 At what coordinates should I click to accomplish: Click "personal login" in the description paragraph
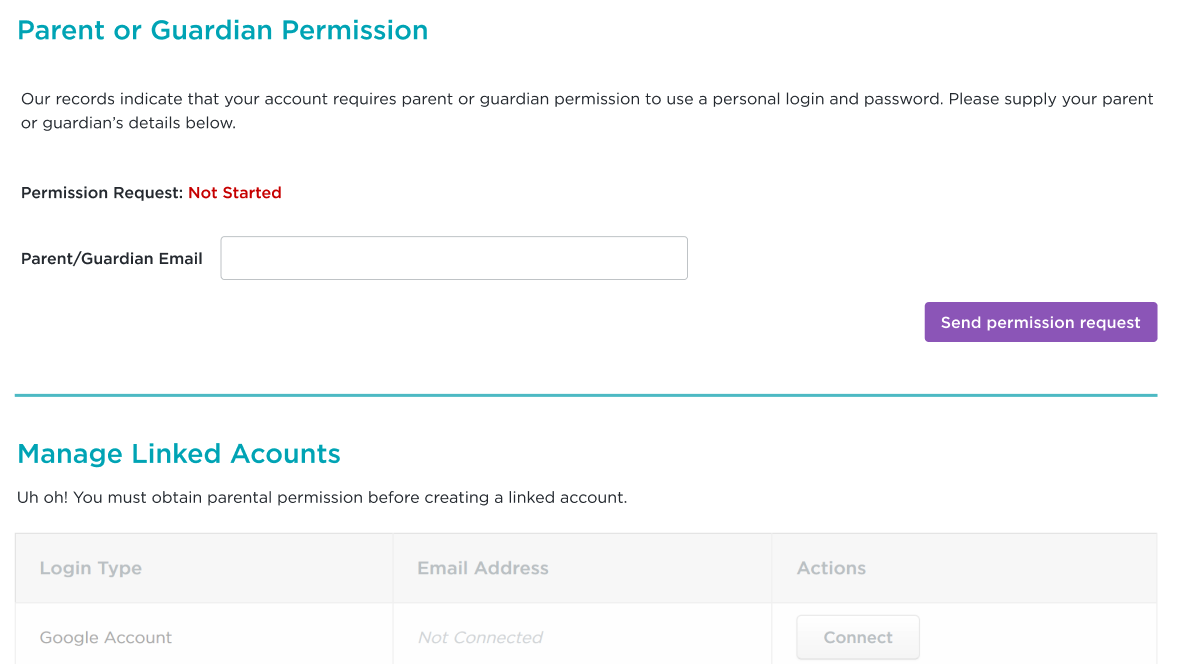782,99
